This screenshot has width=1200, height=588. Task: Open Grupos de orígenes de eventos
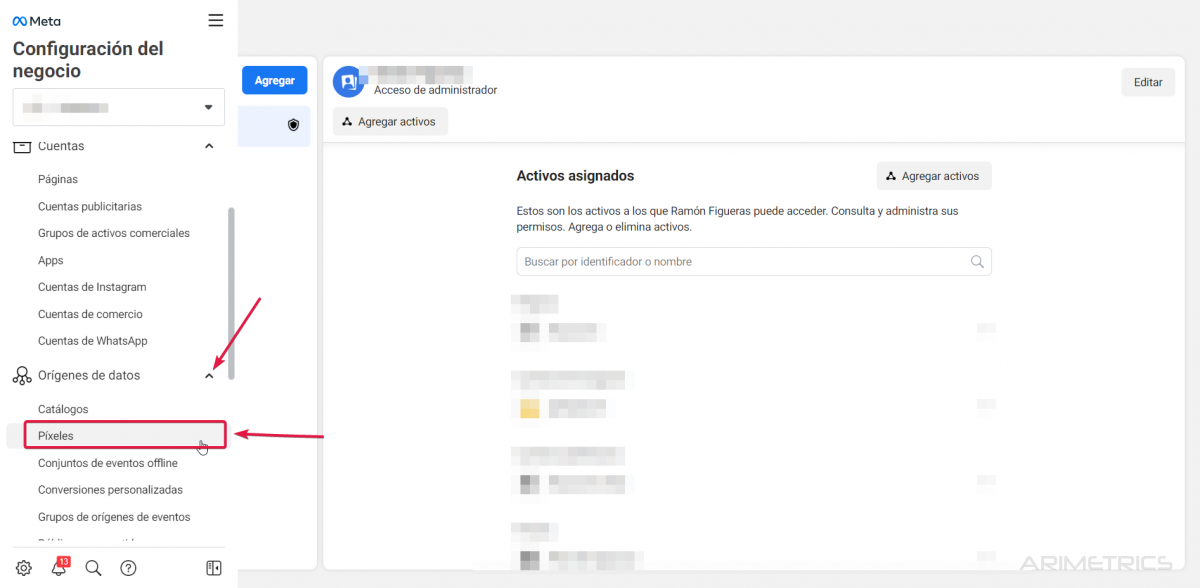click(114, 517)
